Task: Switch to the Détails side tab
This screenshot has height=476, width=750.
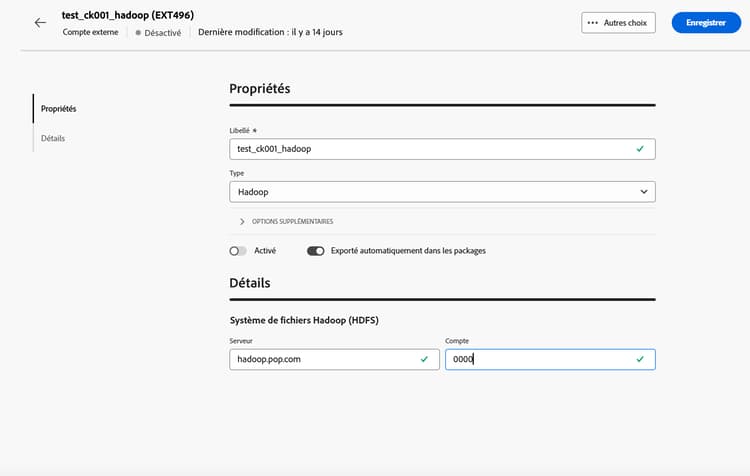Action: coord(53,138)
